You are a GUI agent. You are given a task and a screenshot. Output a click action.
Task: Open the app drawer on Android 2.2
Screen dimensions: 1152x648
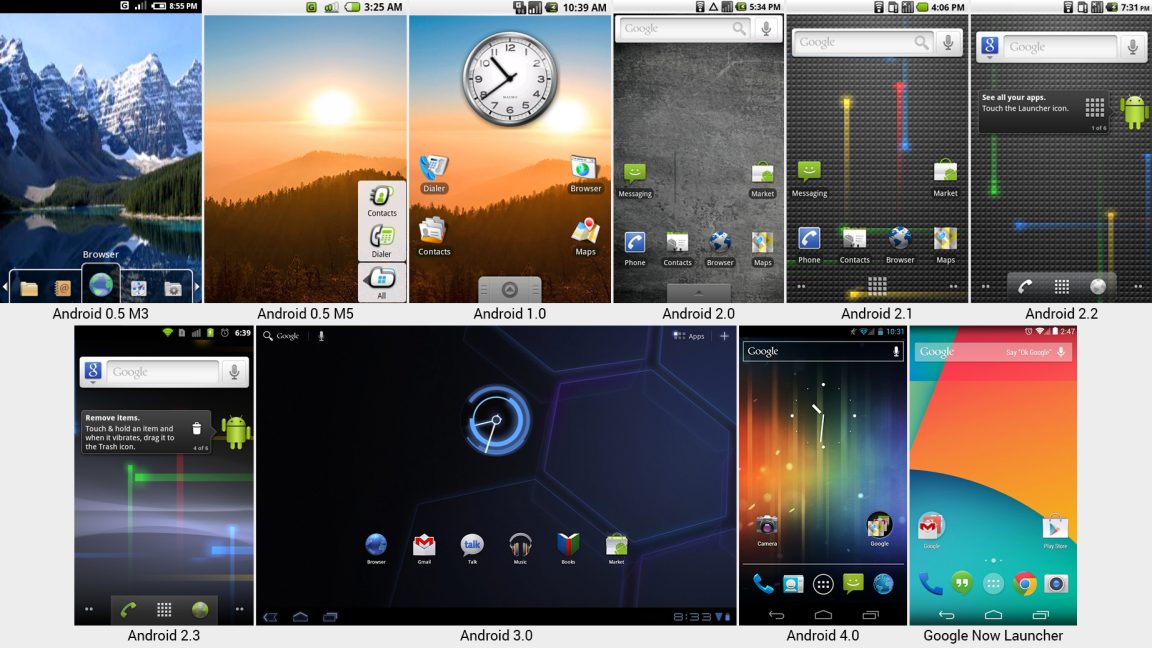click(x=1061, y=288)
